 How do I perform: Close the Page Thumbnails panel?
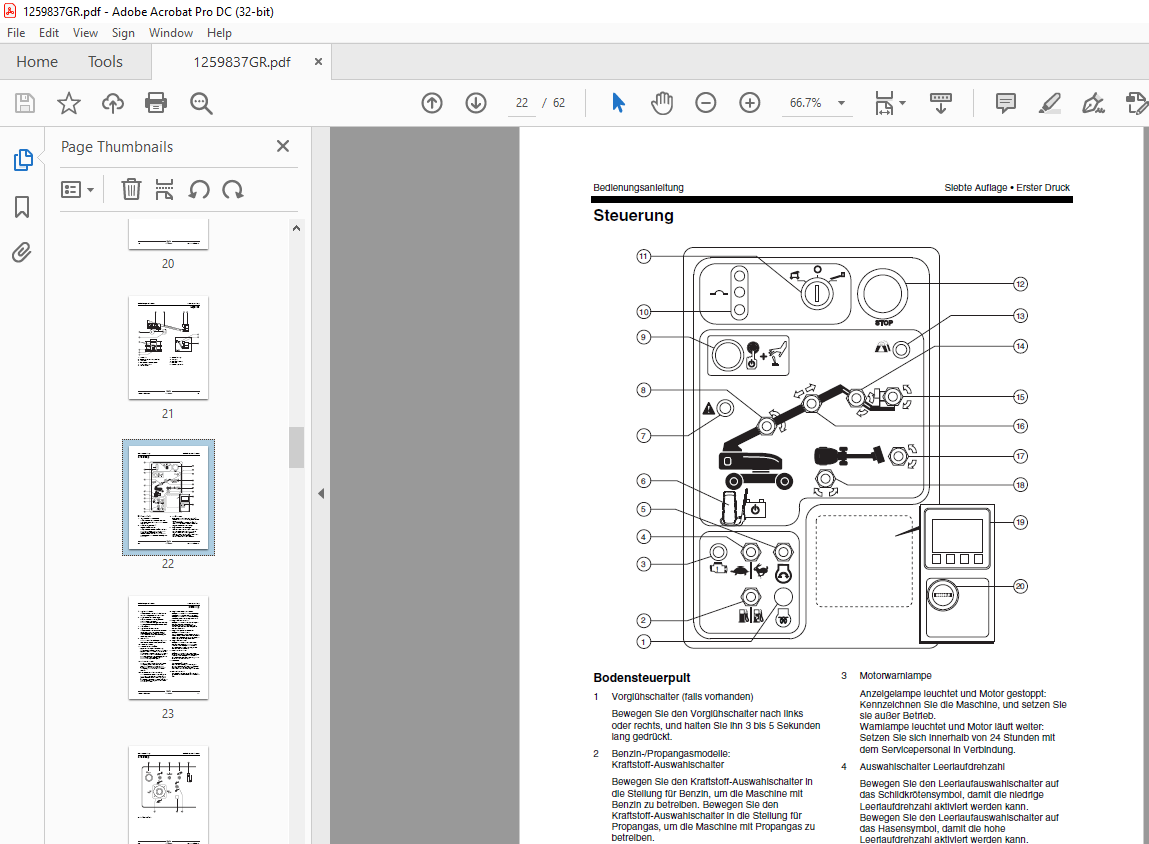[x=283, y=147]
